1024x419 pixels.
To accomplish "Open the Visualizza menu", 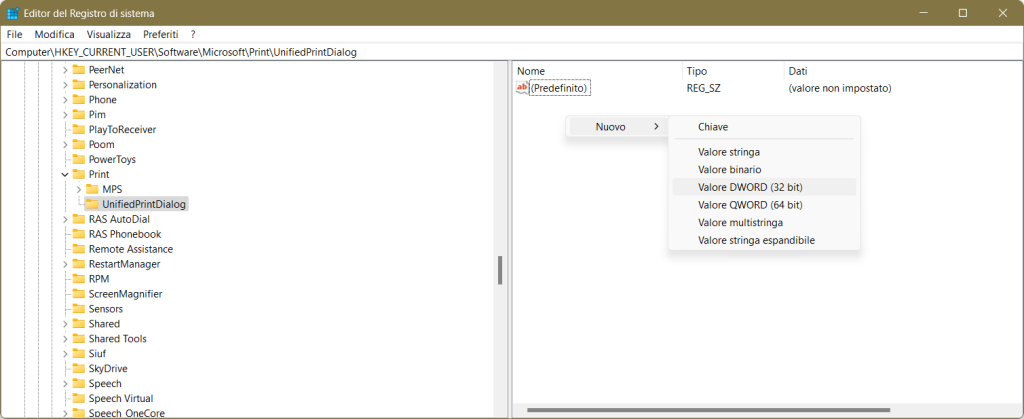I will tap(108, 34).
